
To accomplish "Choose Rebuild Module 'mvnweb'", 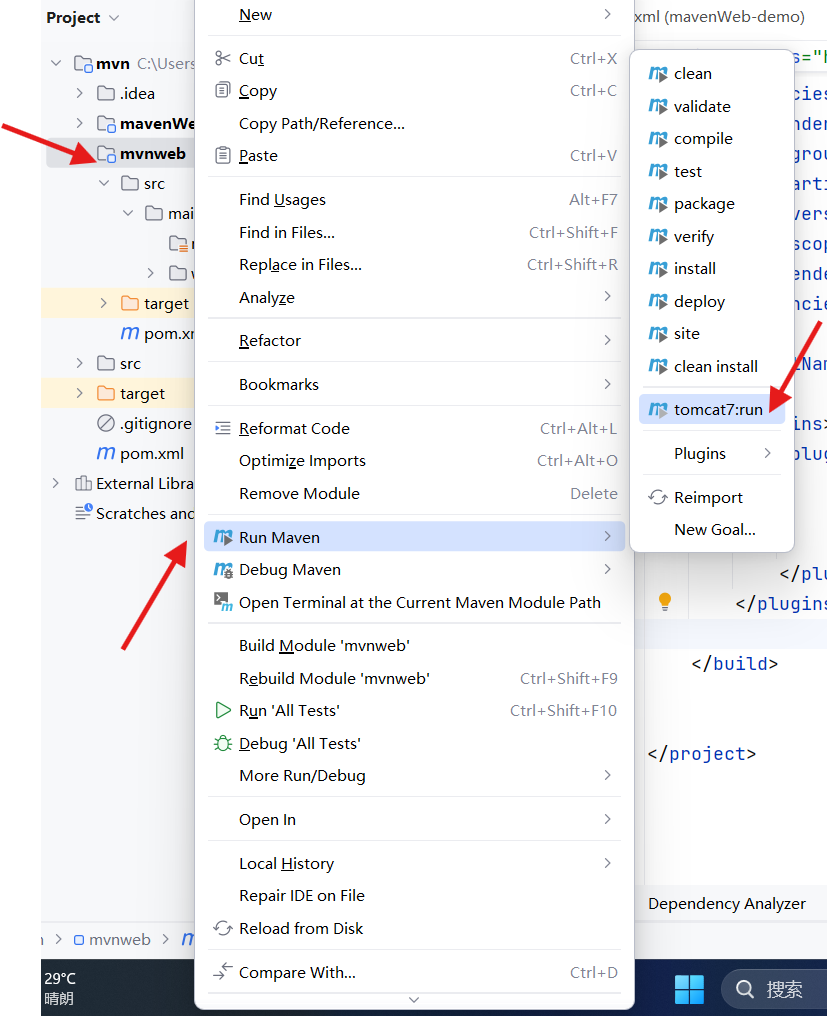I will [x=414, y=678].
